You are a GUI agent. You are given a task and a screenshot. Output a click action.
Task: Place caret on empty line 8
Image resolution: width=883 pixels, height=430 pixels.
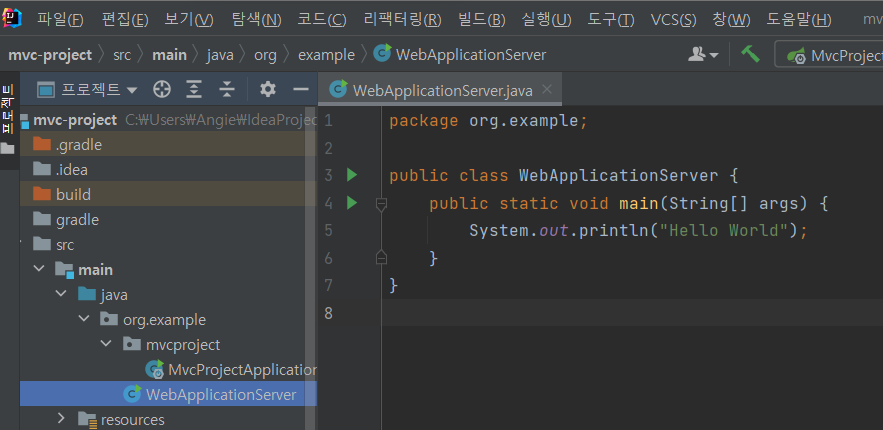(632, 312)
